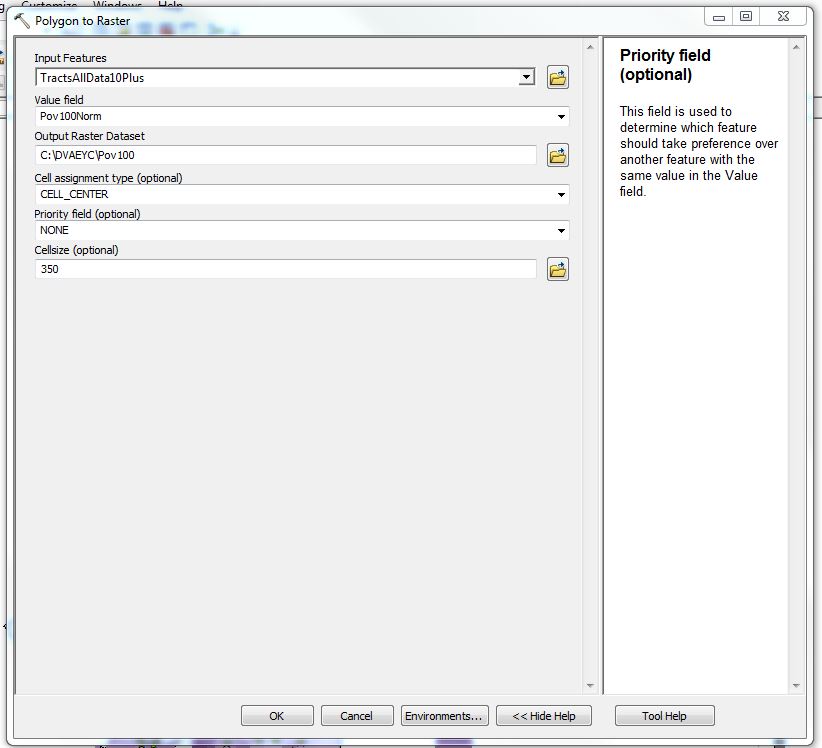This screenshot has height=748, width=822.
Task: Close the Polygon to Raster dialog
Action: point(781,17)
